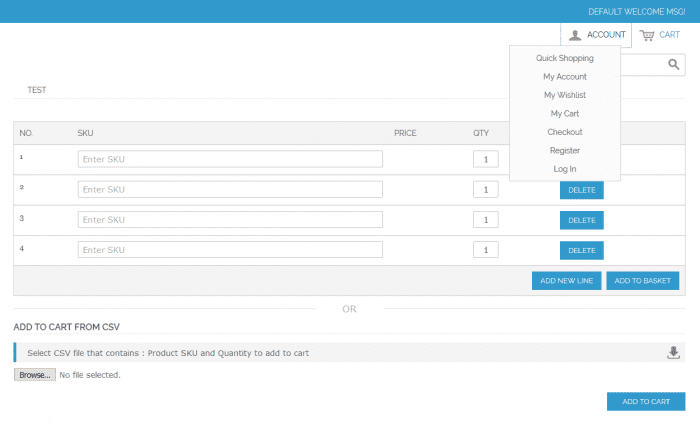Go to My Wishlist
700x422 pixels.
coord(565,95)
